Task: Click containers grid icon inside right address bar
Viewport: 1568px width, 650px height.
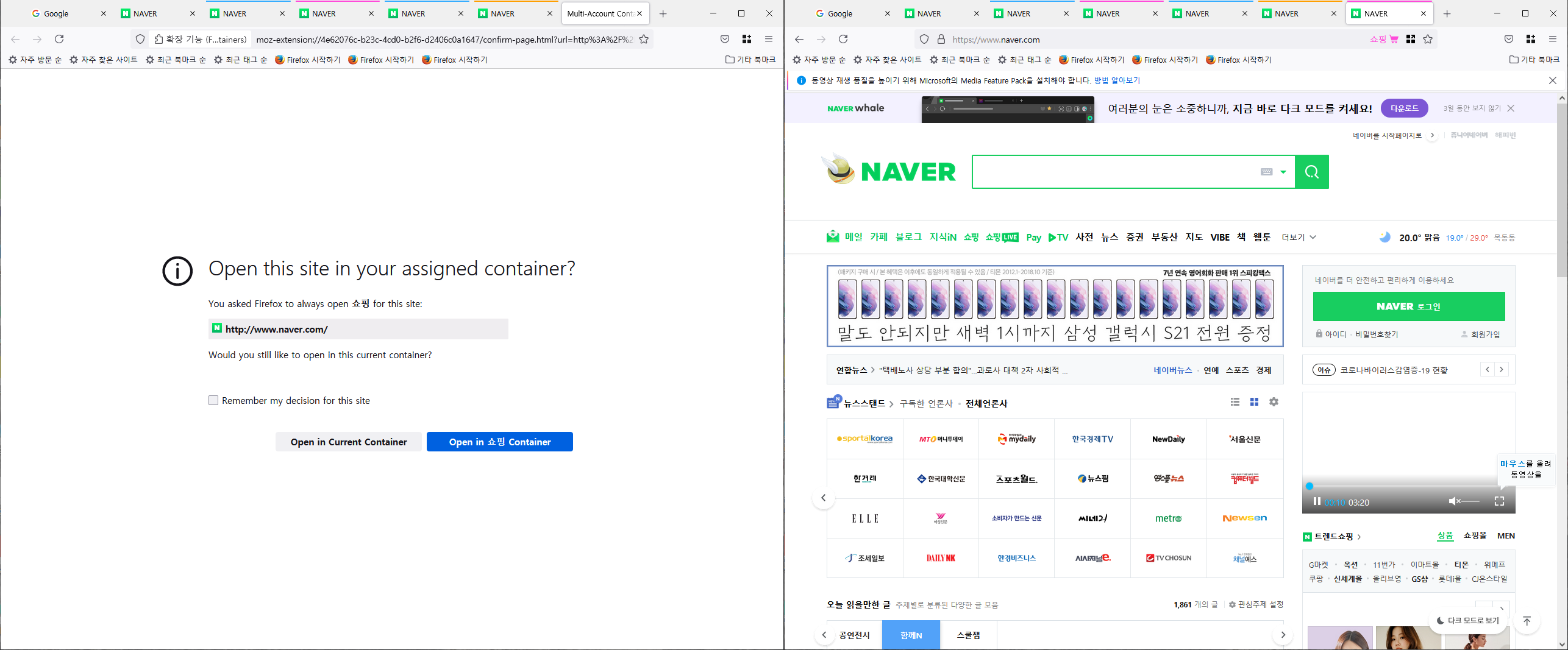Action: click(1411, 39)
